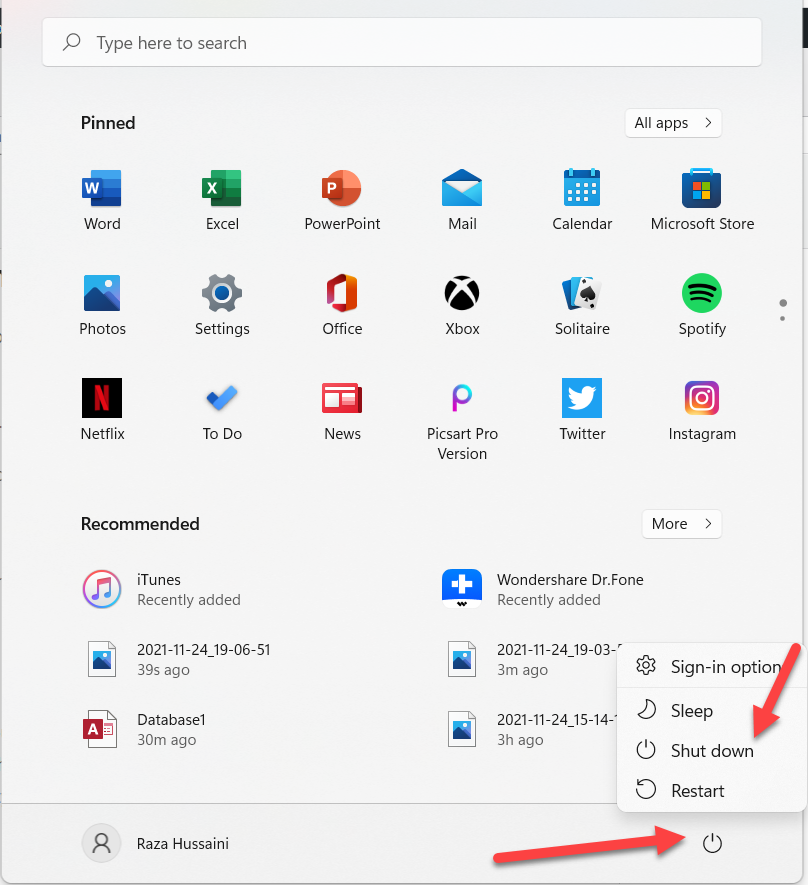Choose Restart in the power menu

pyautogui.click(x=697, y=791)
